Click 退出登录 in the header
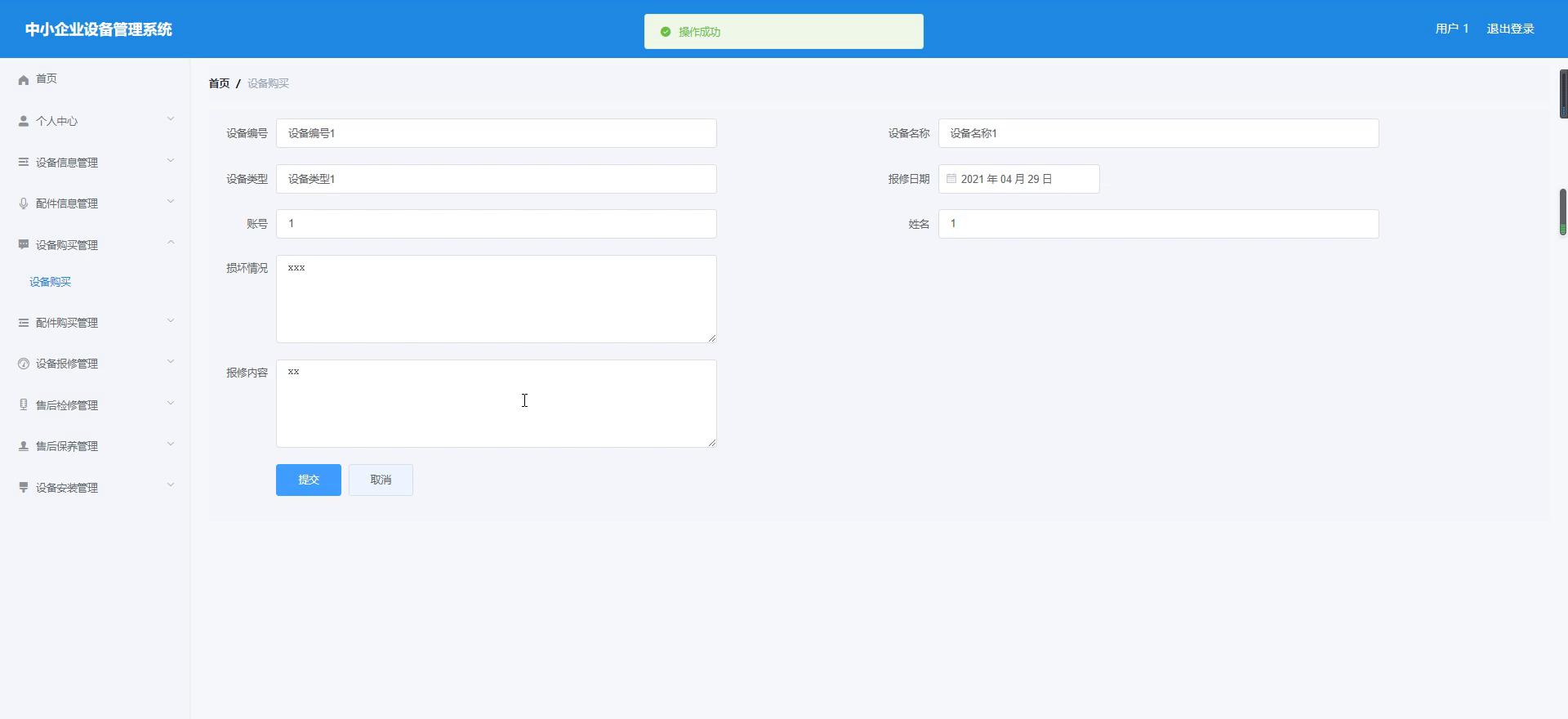 (1510, 29)
